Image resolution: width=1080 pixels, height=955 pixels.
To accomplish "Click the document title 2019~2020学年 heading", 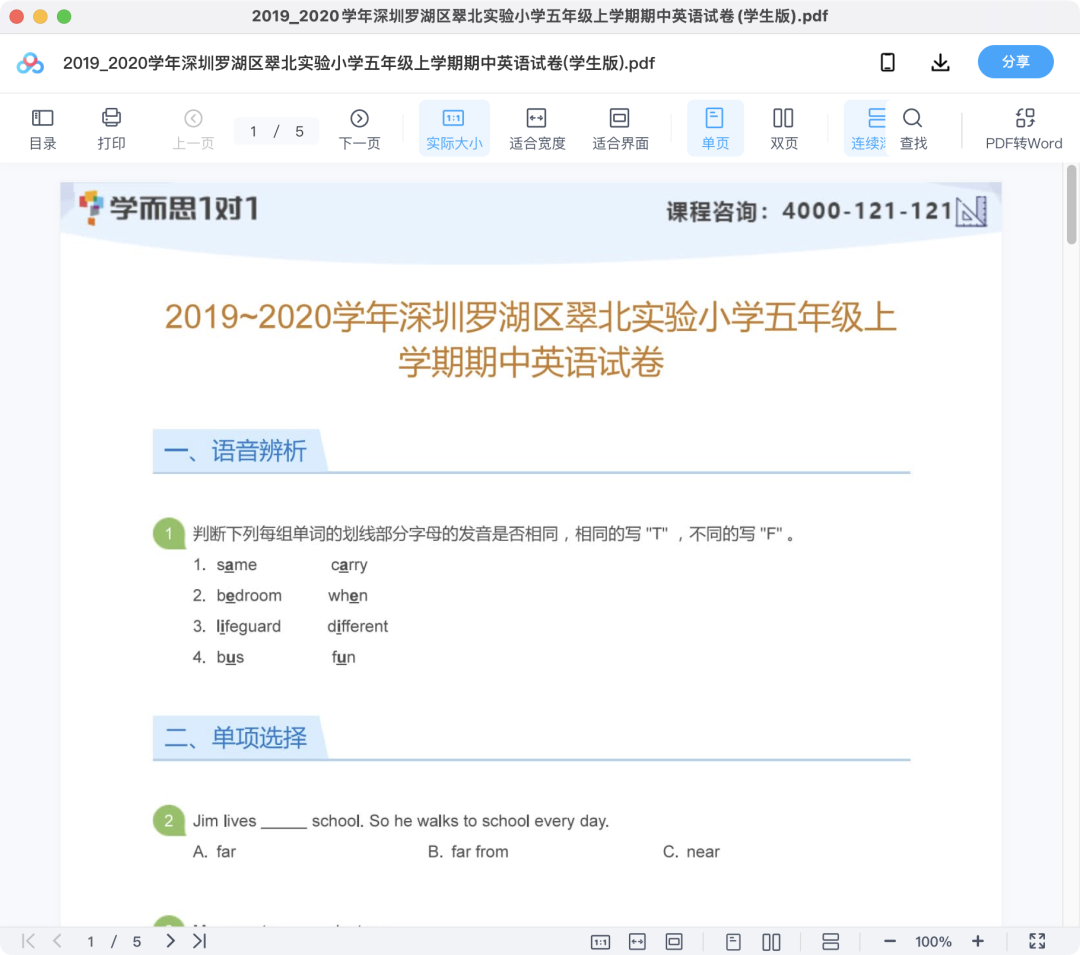I will pos(530,339).
